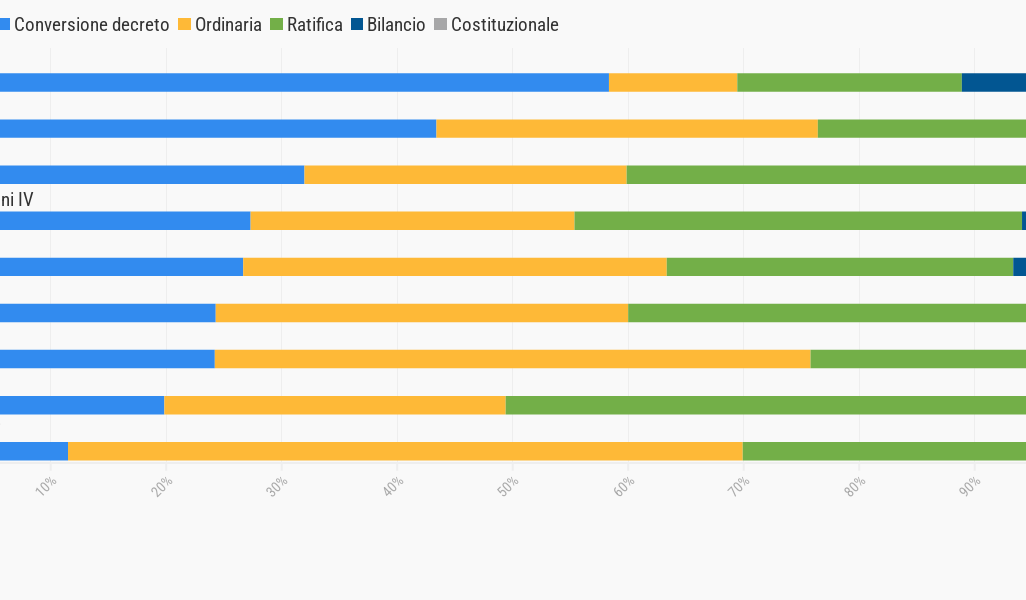The width and height of the screenshot is (1026, 600).
Task: Click the Ordinaria legend color swatch
Action: (184, 25)
